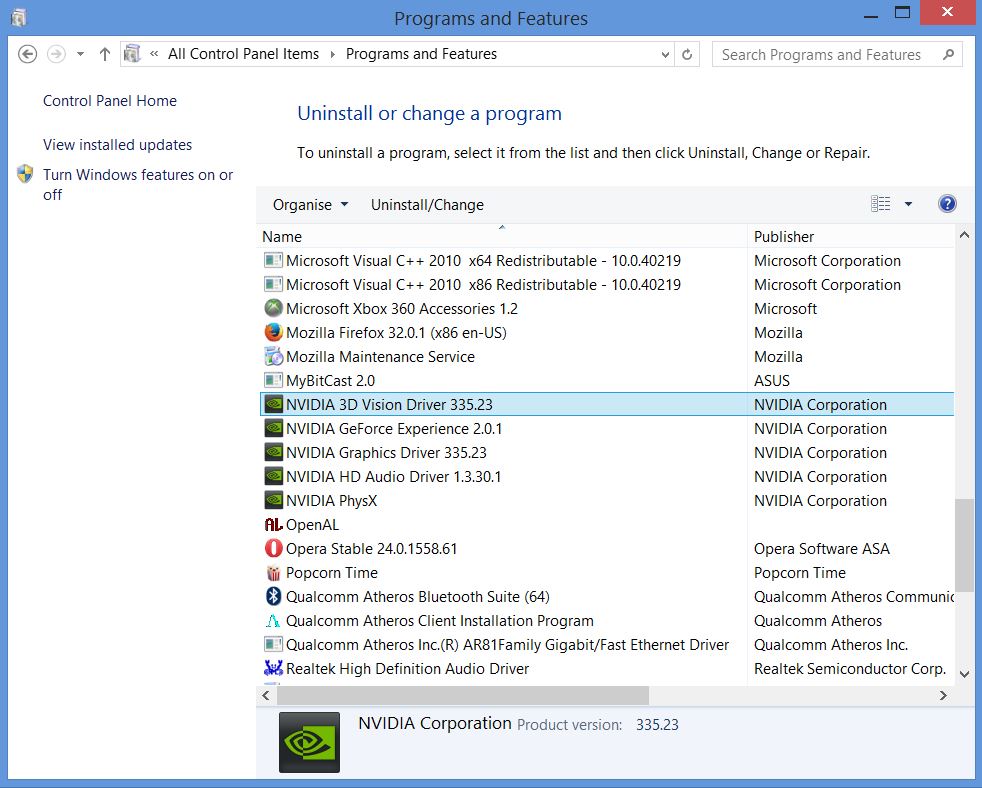Open Turn Windows features on or off

pos(138,184)
